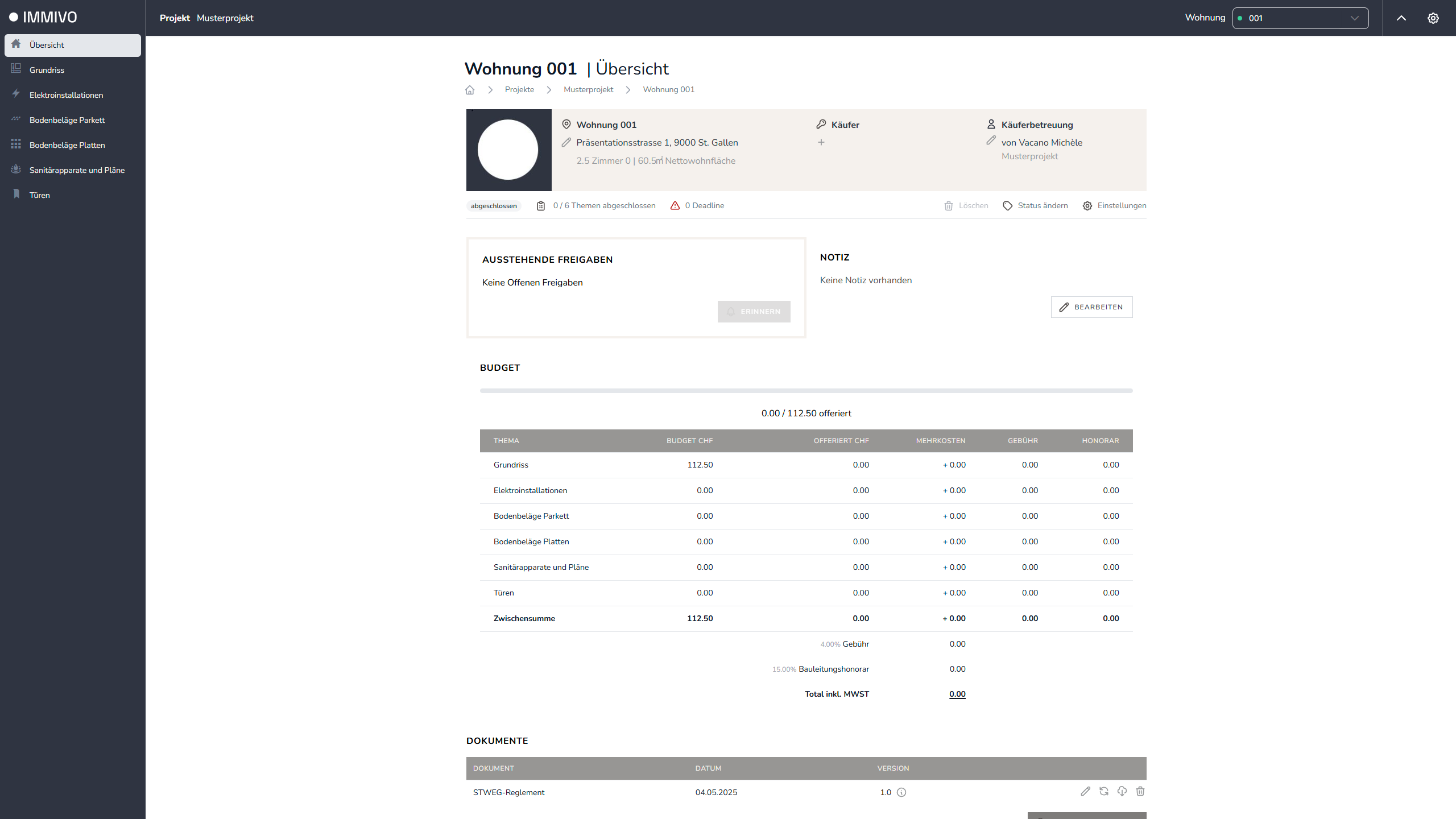Select Sanitärapparate und Pläne sidebar entry
Viewport: 1456px width, 819px height.
click(77, 170)
